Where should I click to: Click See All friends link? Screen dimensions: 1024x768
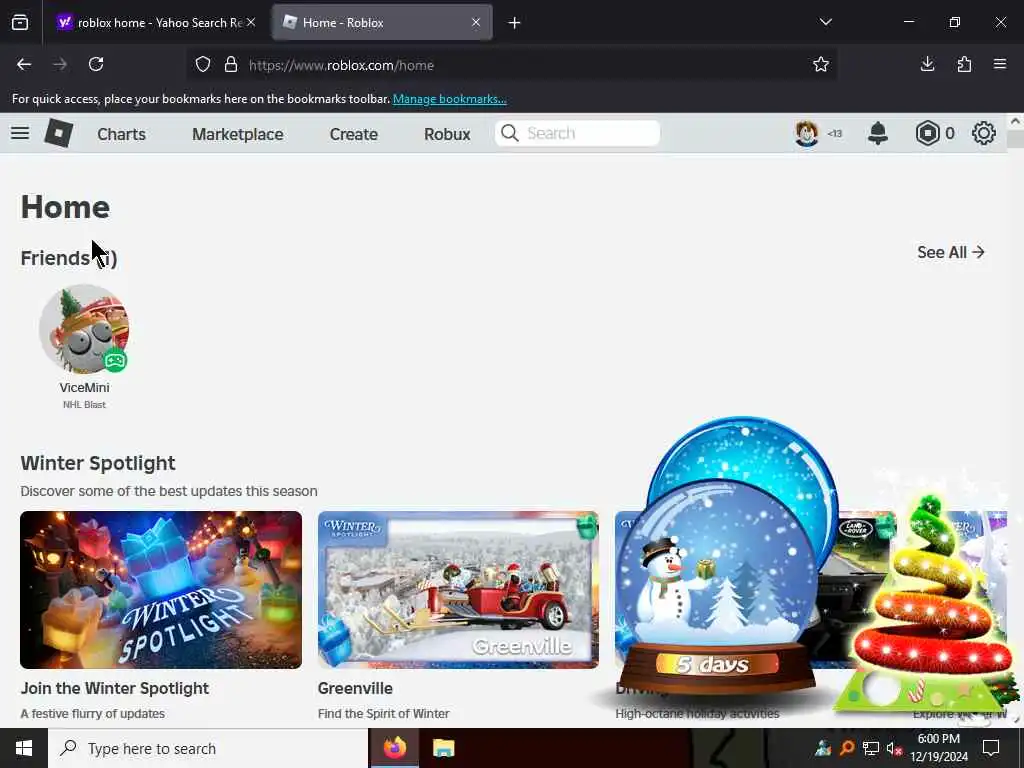click(950, 252)
